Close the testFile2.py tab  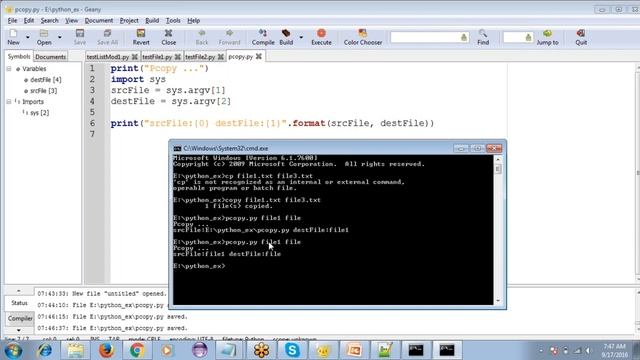[x=221, y=57]
